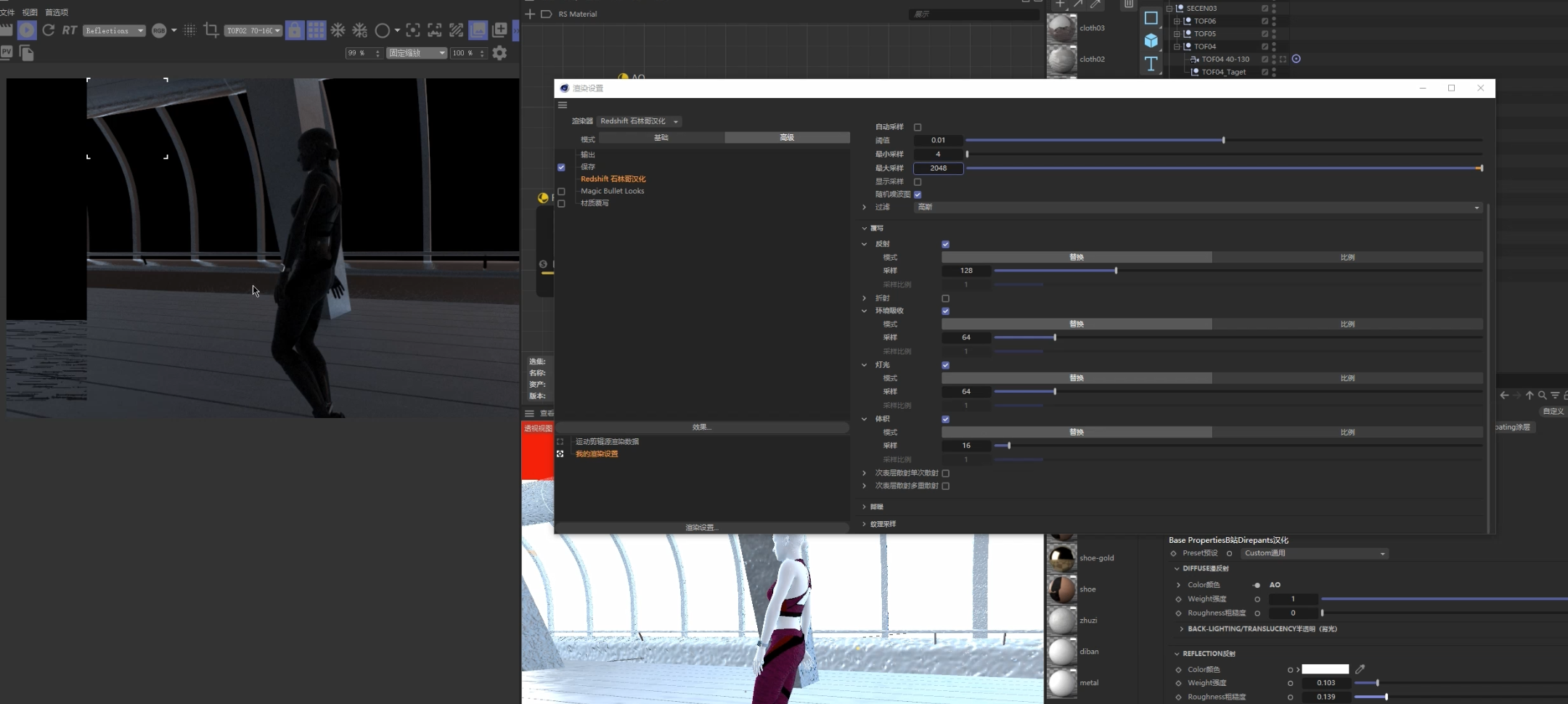Screen dimensions: 1568x704
Task: Click the 渲染设置... button
Action: click(702, 528)
